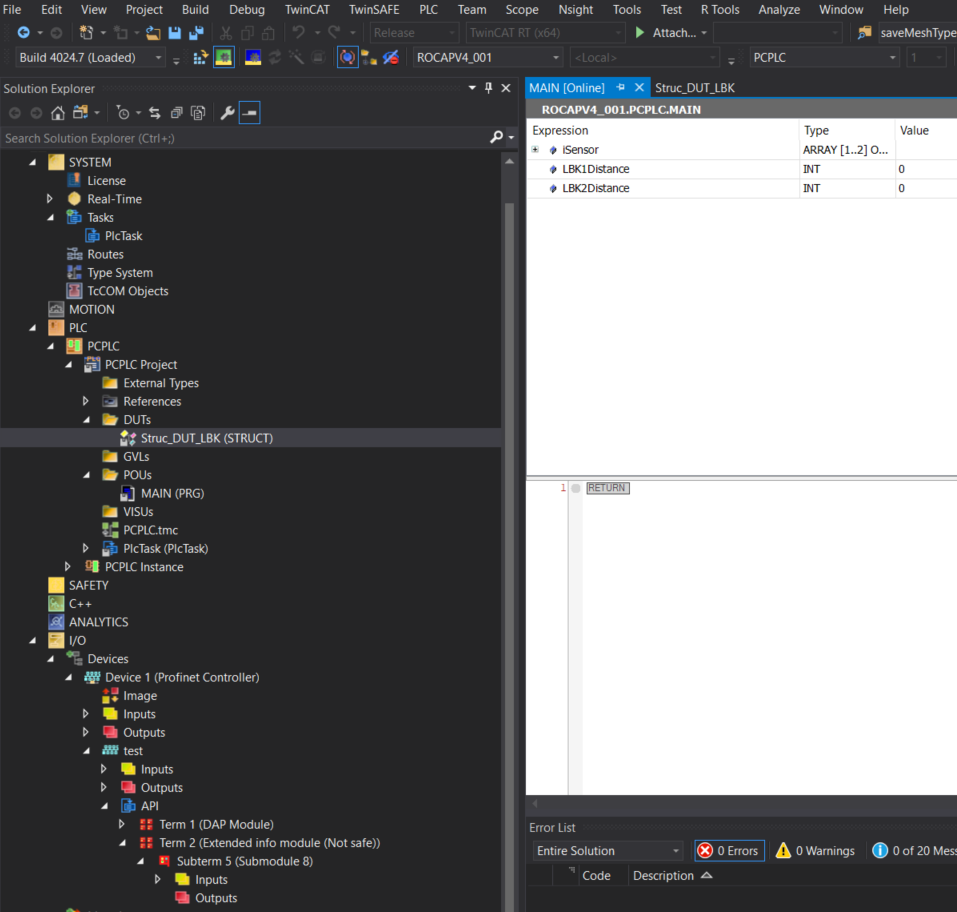The width and height of the screenshot is (957, 912).
Task: Toggle the 0 Warnings filter
Action: [815, 850]
